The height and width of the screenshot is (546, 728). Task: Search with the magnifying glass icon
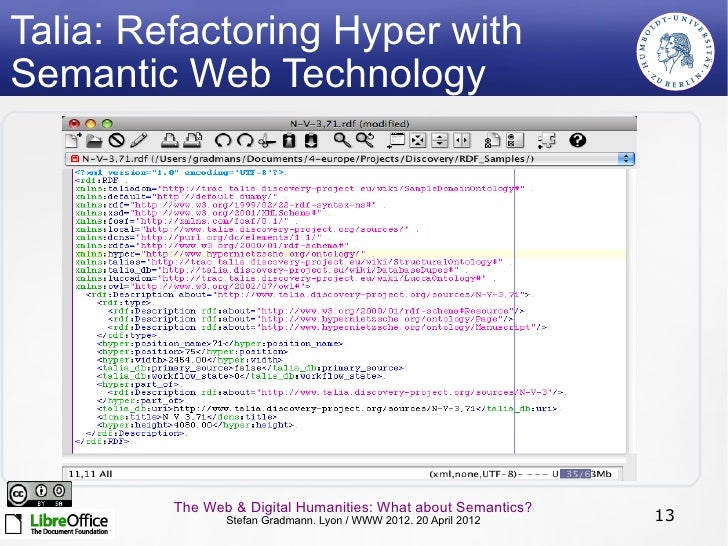click(342, 140)
